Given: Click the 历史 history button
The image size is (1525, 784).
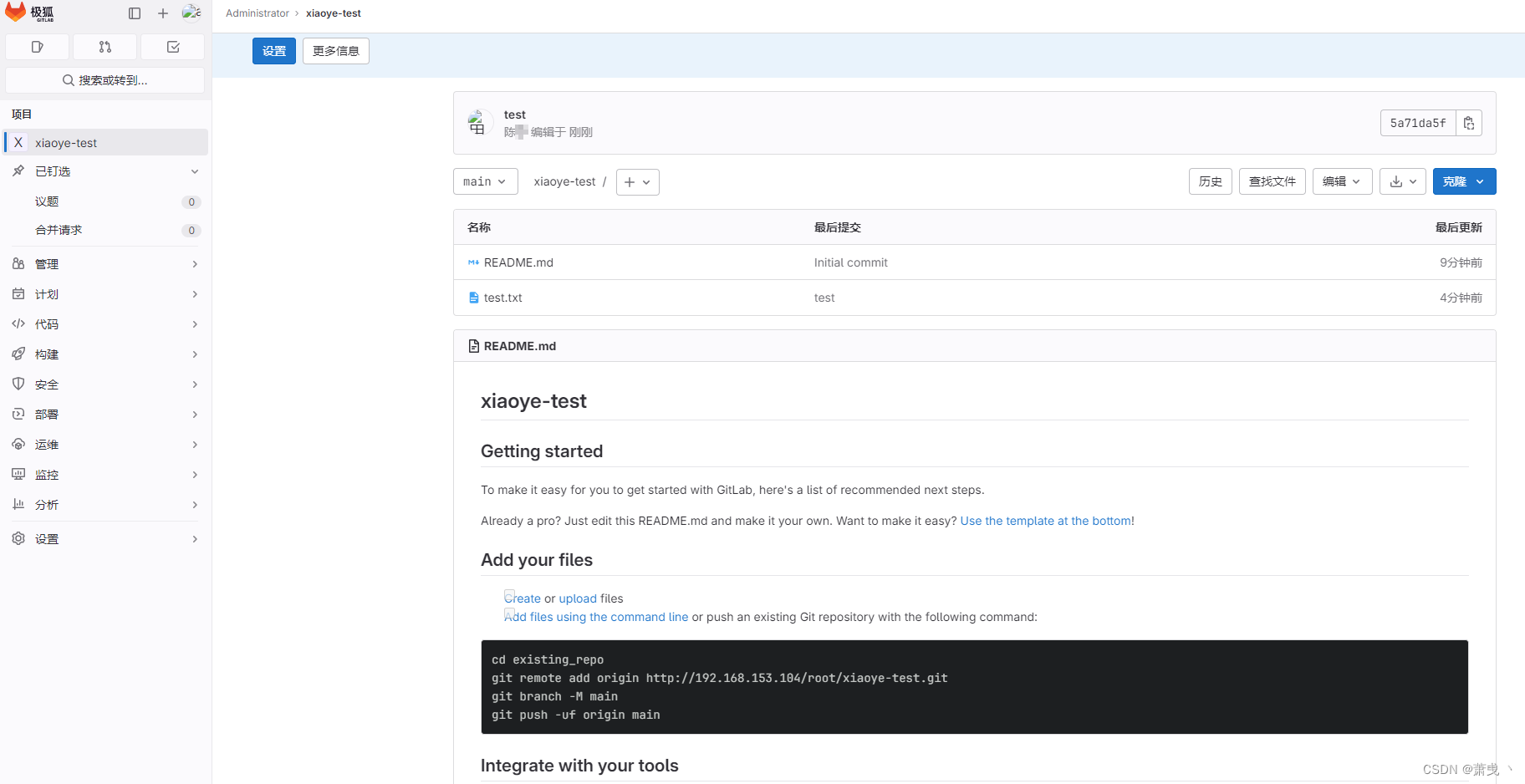Looking at the screenshot, I should pos(1211,181).
